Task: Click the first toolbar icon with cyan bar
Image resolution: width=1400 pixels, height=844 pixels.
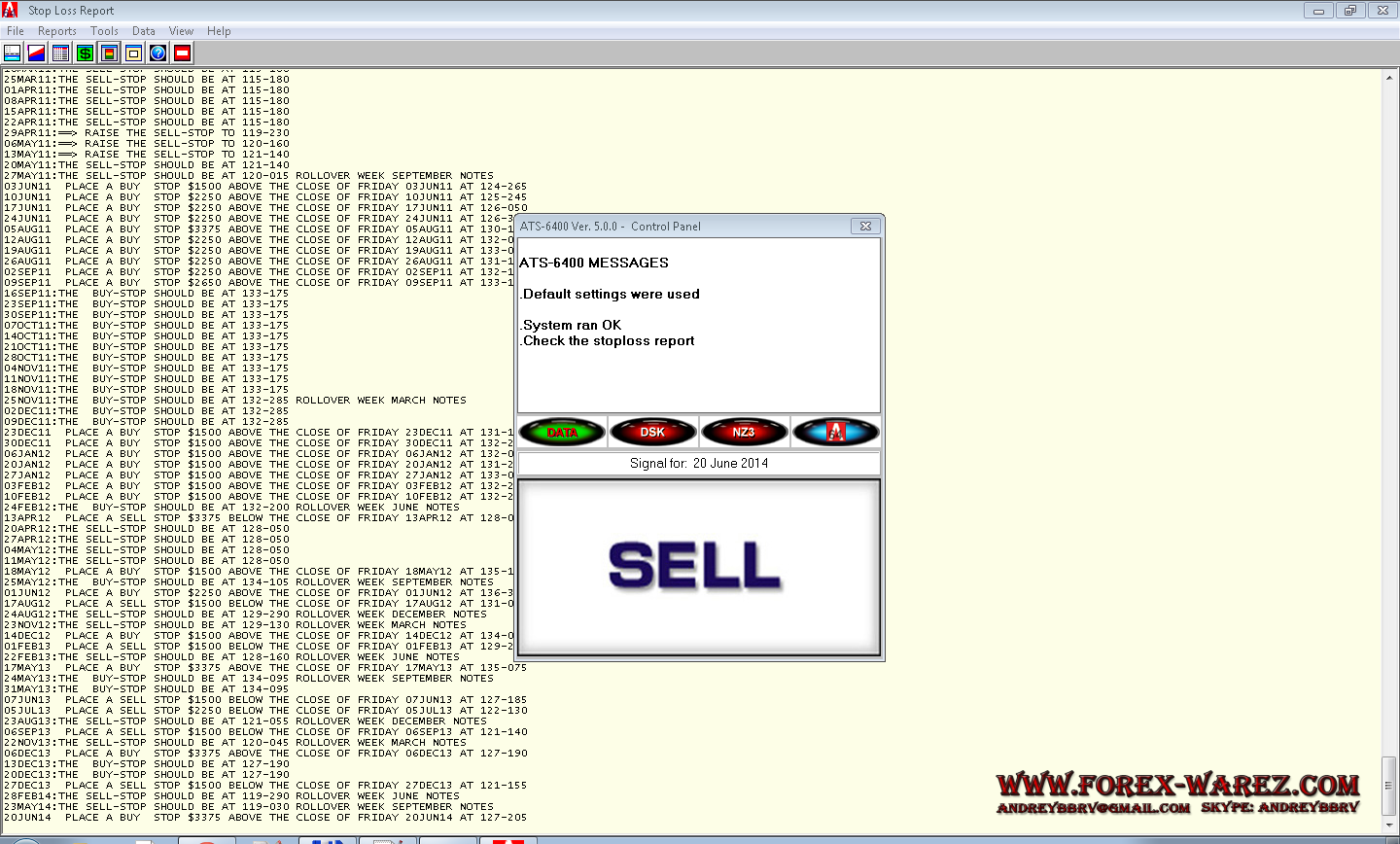Action: pos(13,53)
